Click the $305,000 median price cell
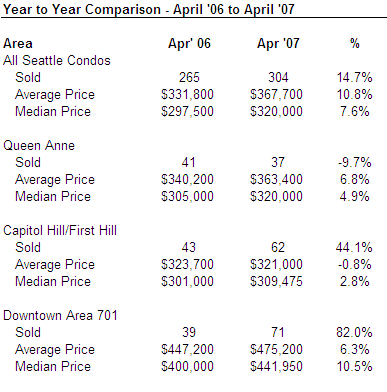 [187, 196]
